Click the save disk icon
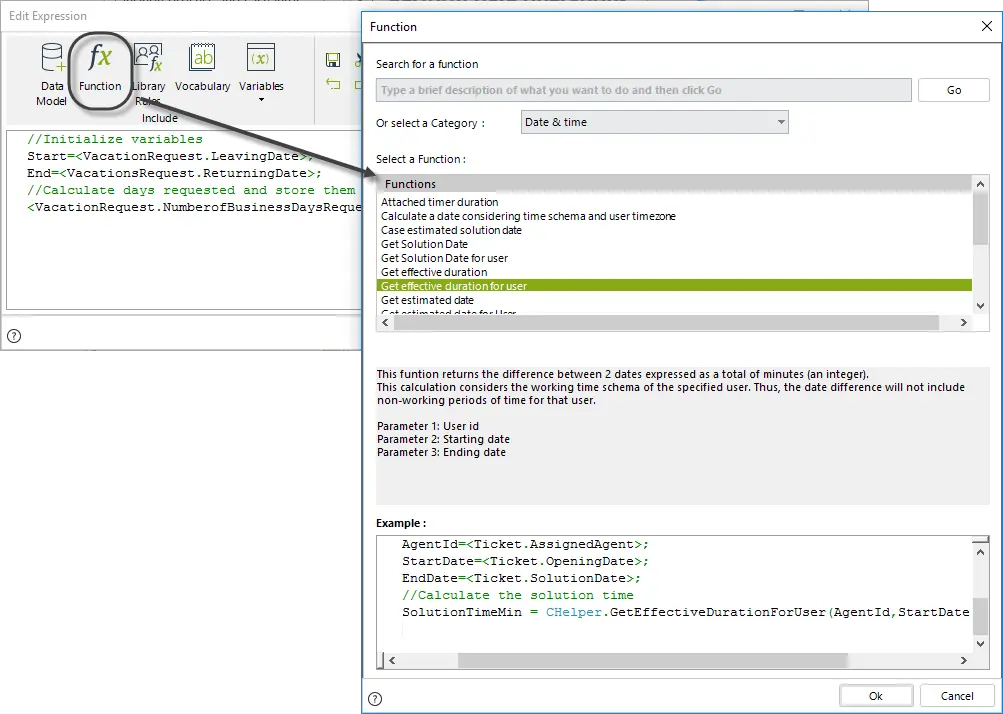 tap(333, 60)
